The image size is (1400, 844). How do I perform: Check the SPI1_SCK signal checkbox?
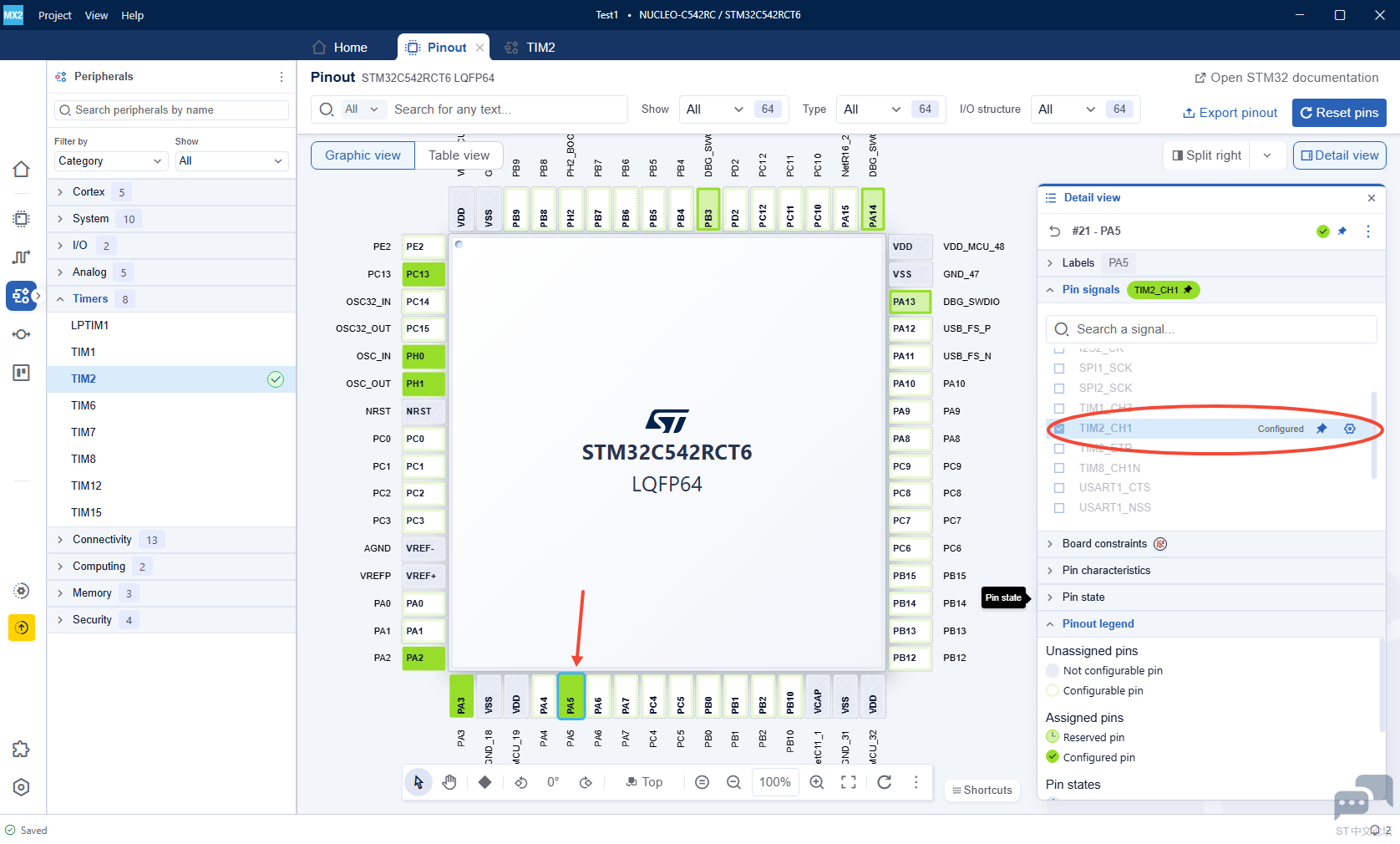click(1059, 369)
